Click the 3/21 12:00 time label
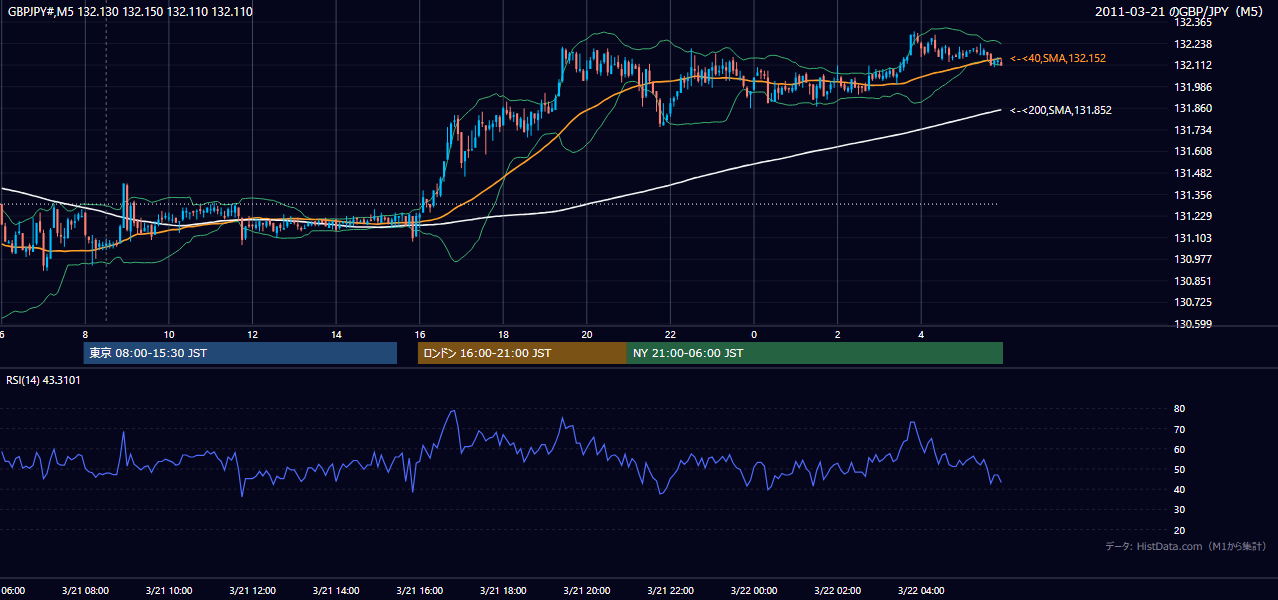 coord(254,591)
